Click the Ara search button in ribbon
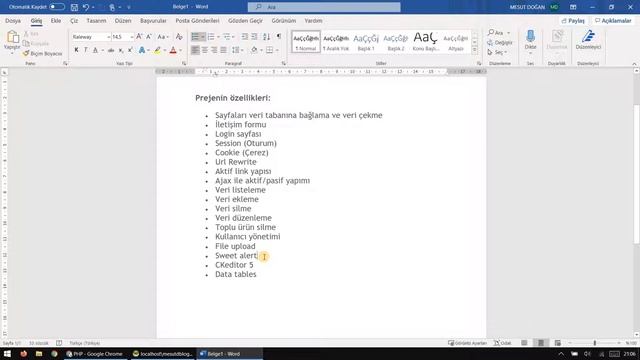The image size is (640, 360). coord(499,33)
